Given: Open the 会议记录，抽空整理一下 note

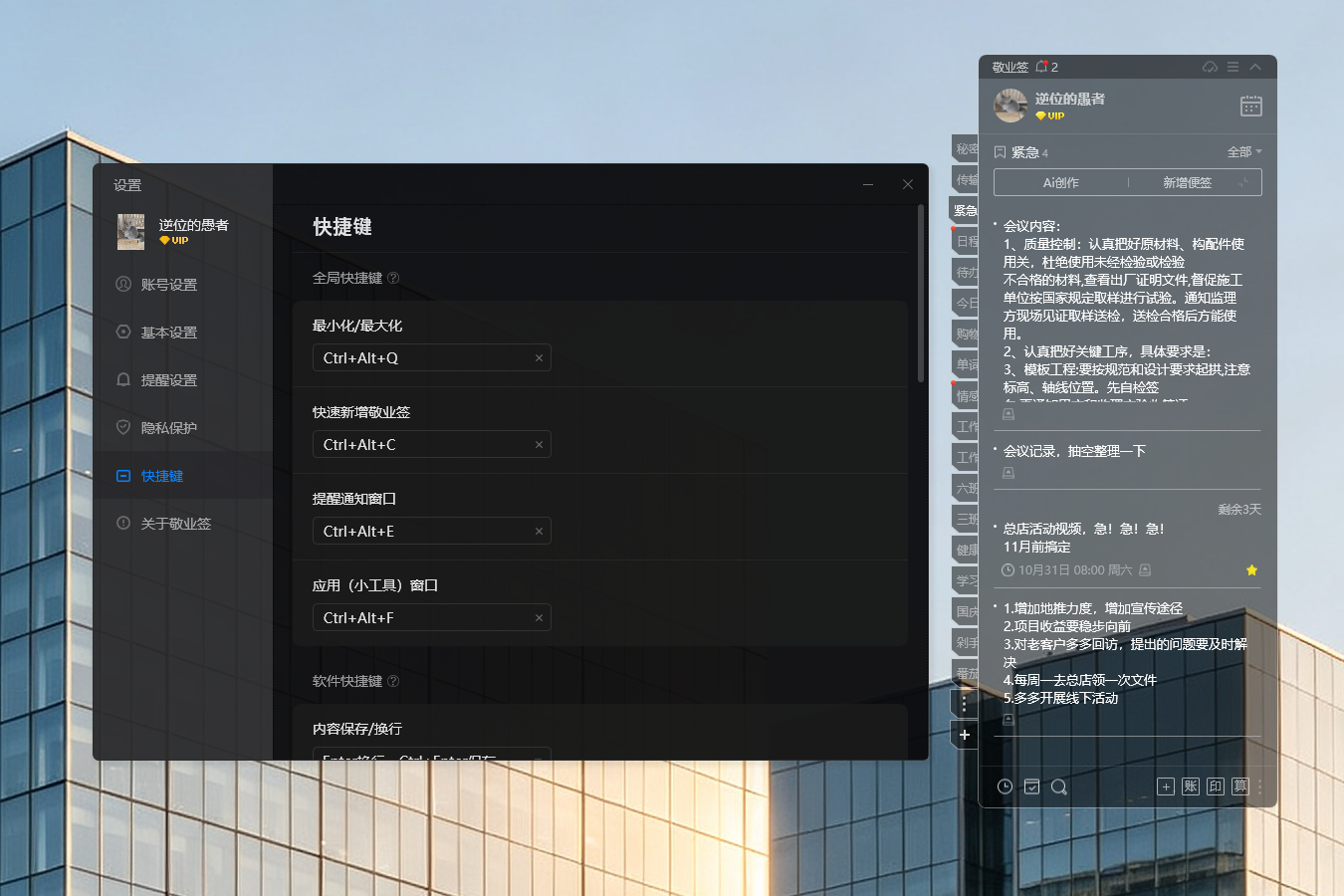Looking at the screenshot, I should click(1074, 451).
